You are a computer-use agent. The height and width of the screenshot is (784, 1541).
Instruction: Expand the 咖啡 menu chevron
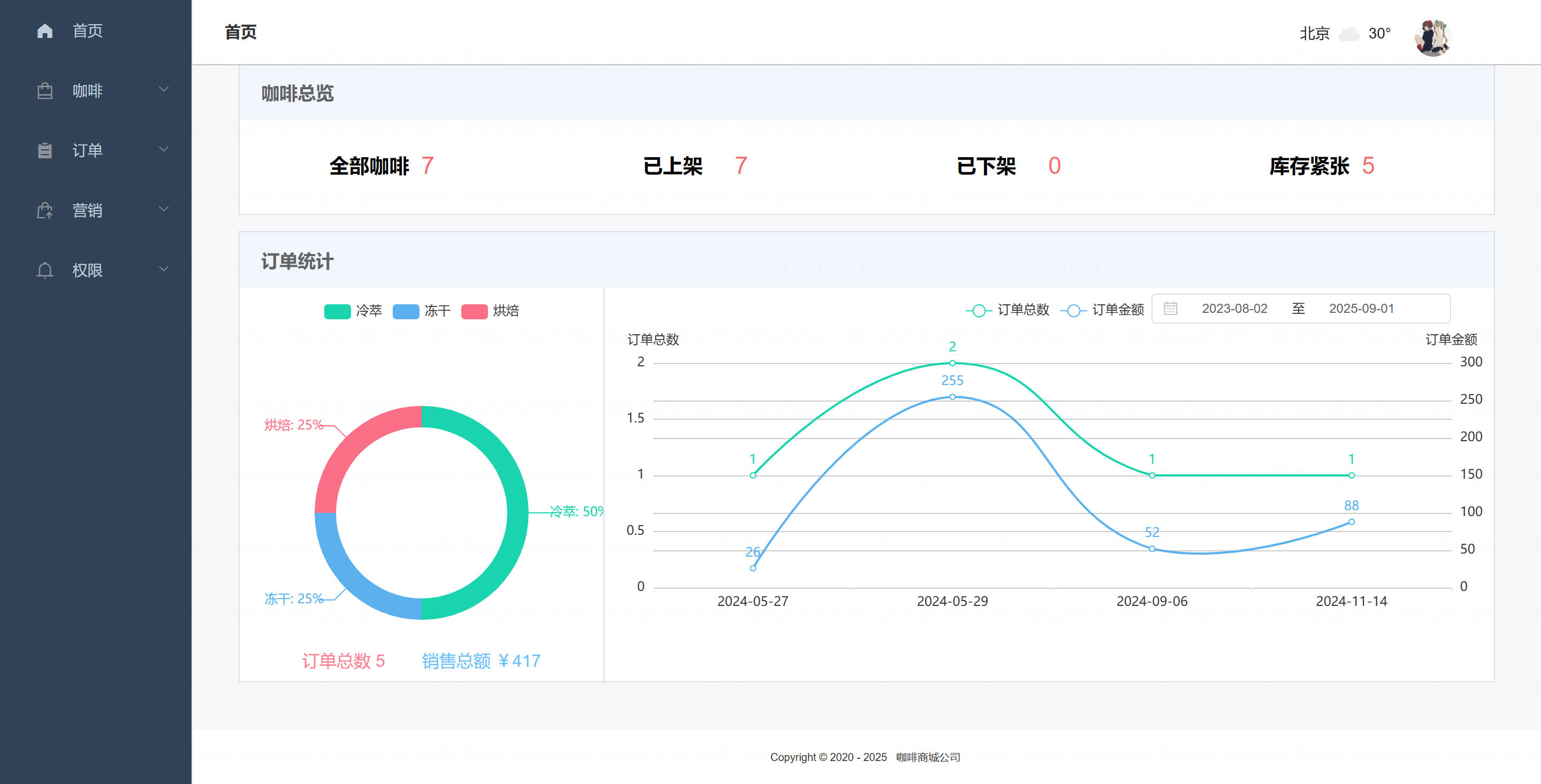163,90
